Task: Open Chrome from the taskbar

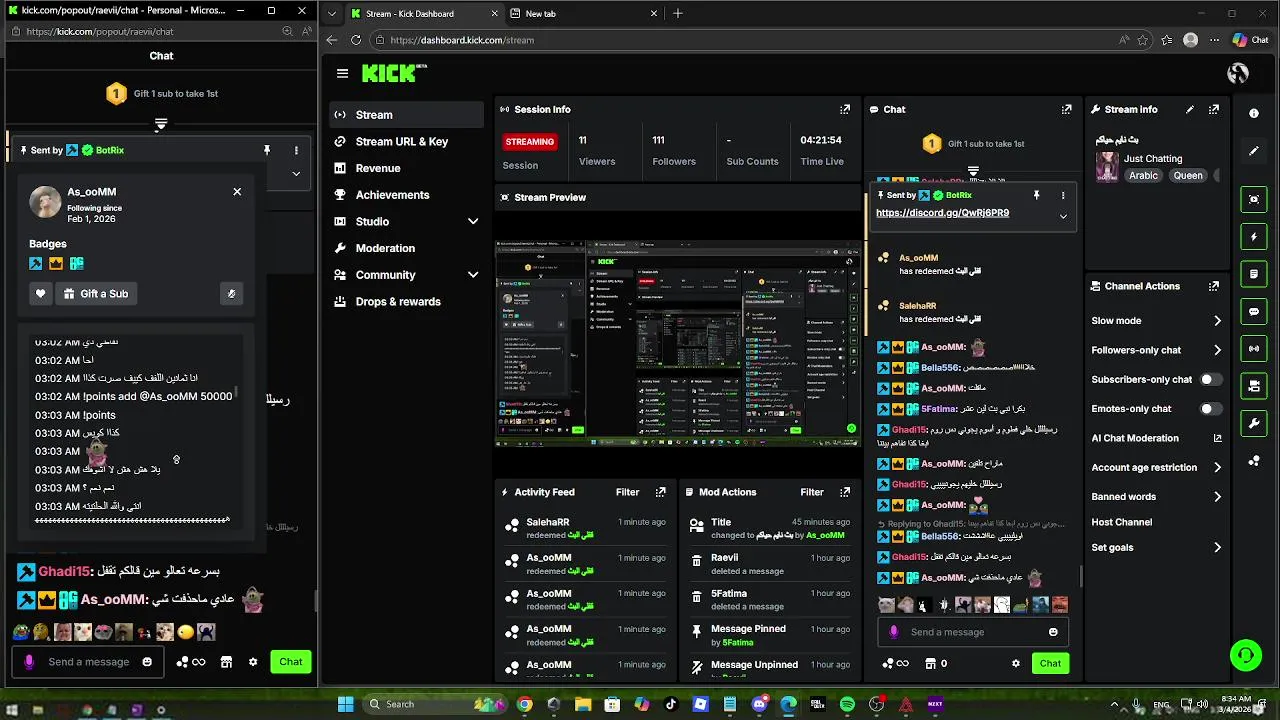Action: click(524, 704)
